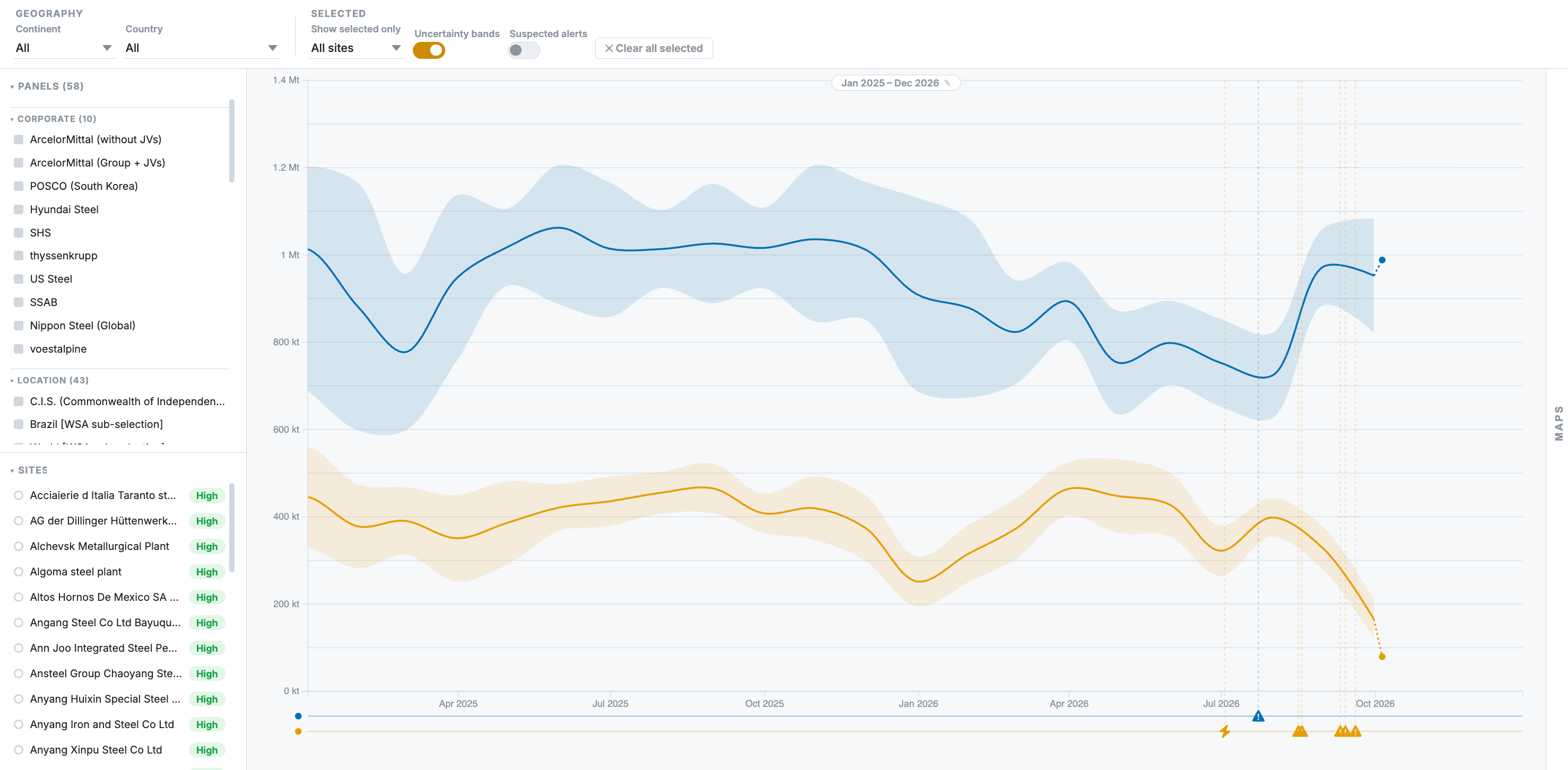Select the Algoma steel plant radio button
Image resolution: width=1568 pixels, height=770 pixels.
[x=19, y=572]
